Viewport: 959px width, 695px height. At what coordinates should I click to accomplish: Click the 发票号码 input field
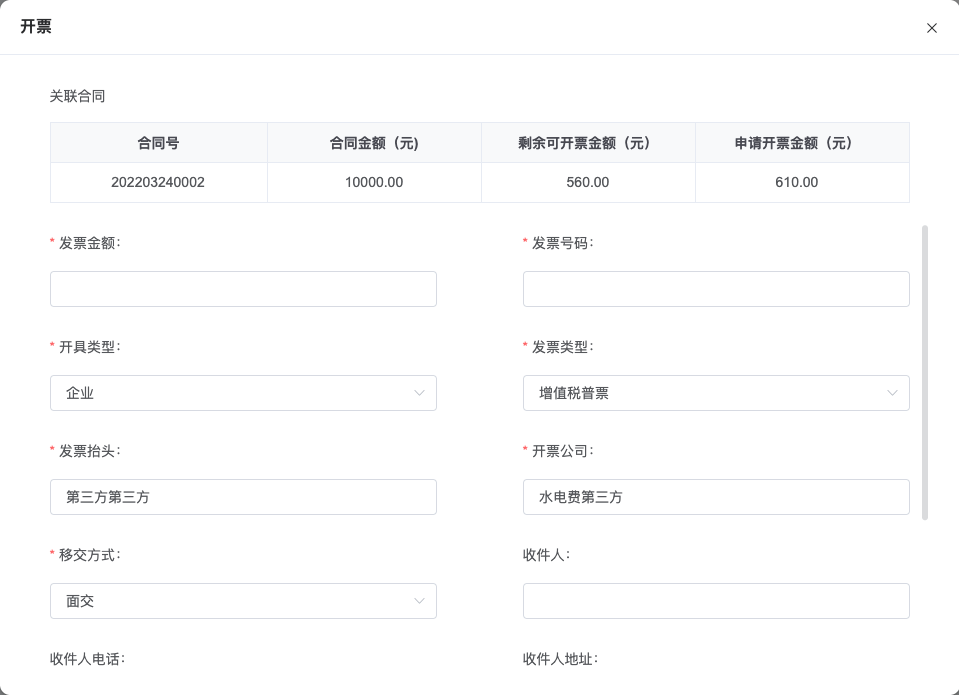pos(716,289)
